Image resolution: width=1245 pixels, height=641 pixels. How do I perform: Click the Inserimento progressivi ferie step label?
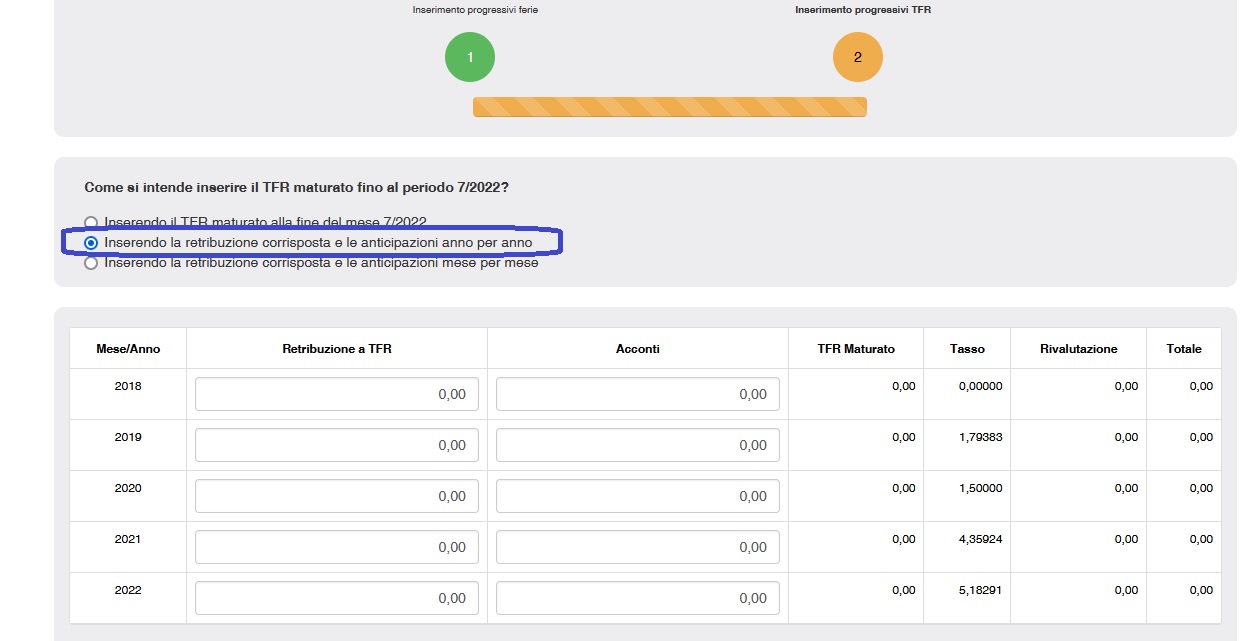tap(468, 10)
